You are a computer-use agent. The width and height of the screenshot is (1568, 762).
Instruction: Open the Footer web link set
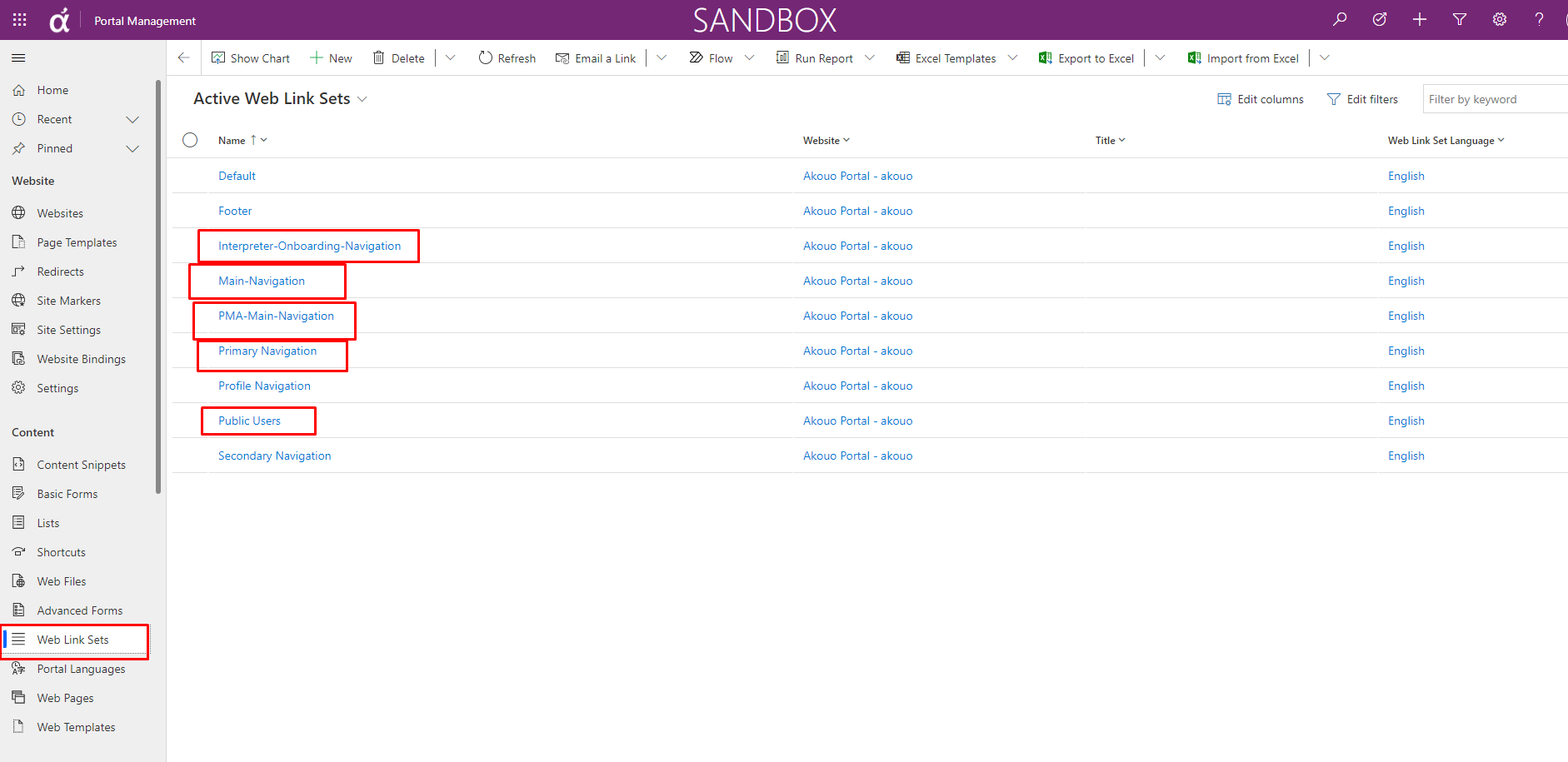[x=235, y=211]
